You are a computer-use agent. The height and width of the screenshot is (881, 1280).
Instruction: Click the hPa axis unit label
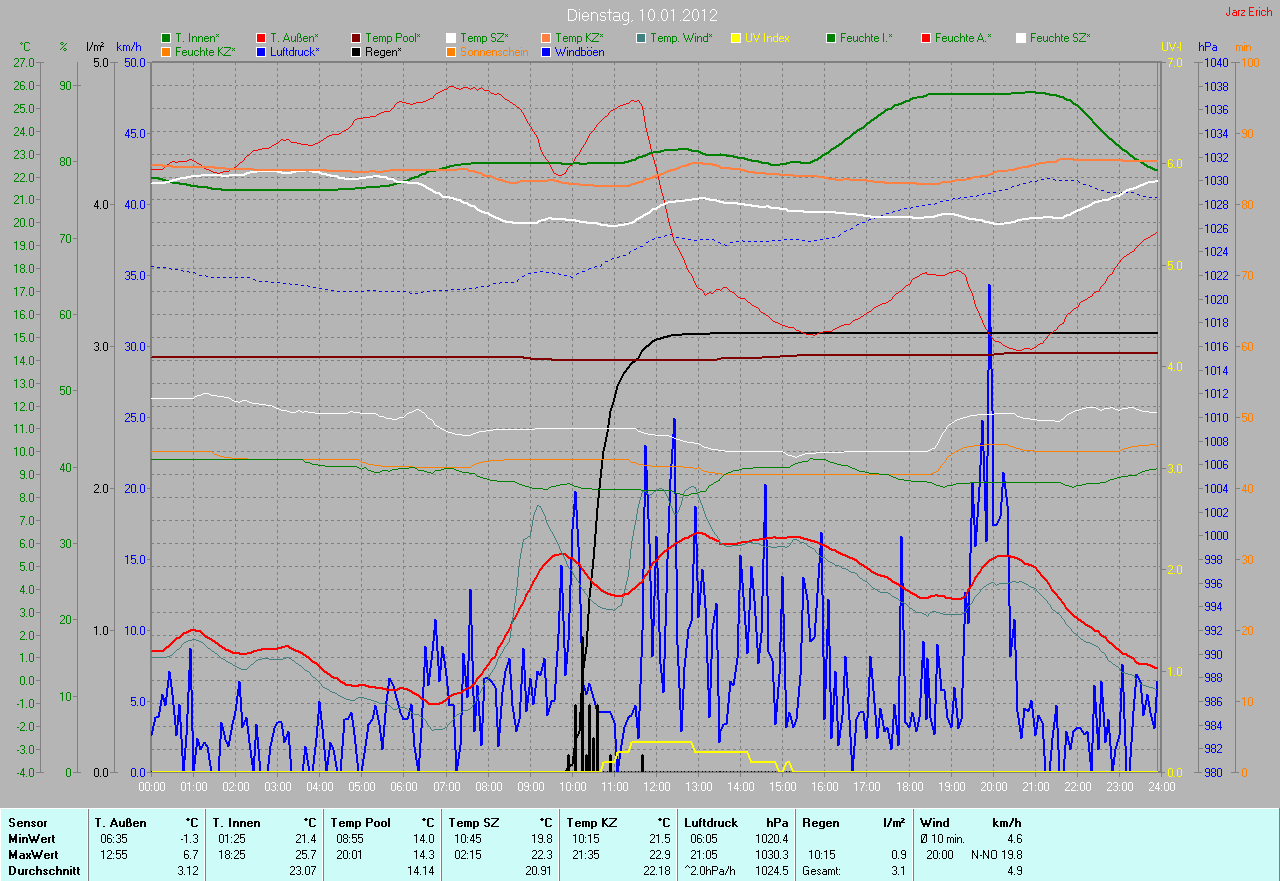(x=1209, y=47)
